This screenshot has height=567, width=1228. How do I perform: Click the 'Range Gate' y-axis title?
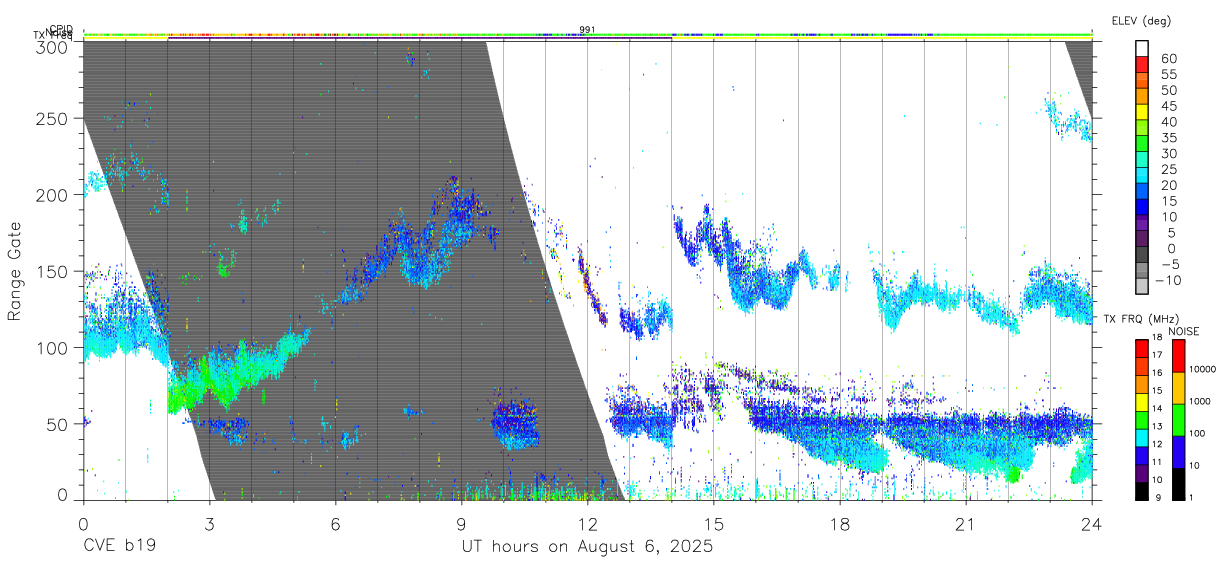(x=15, y=271)
